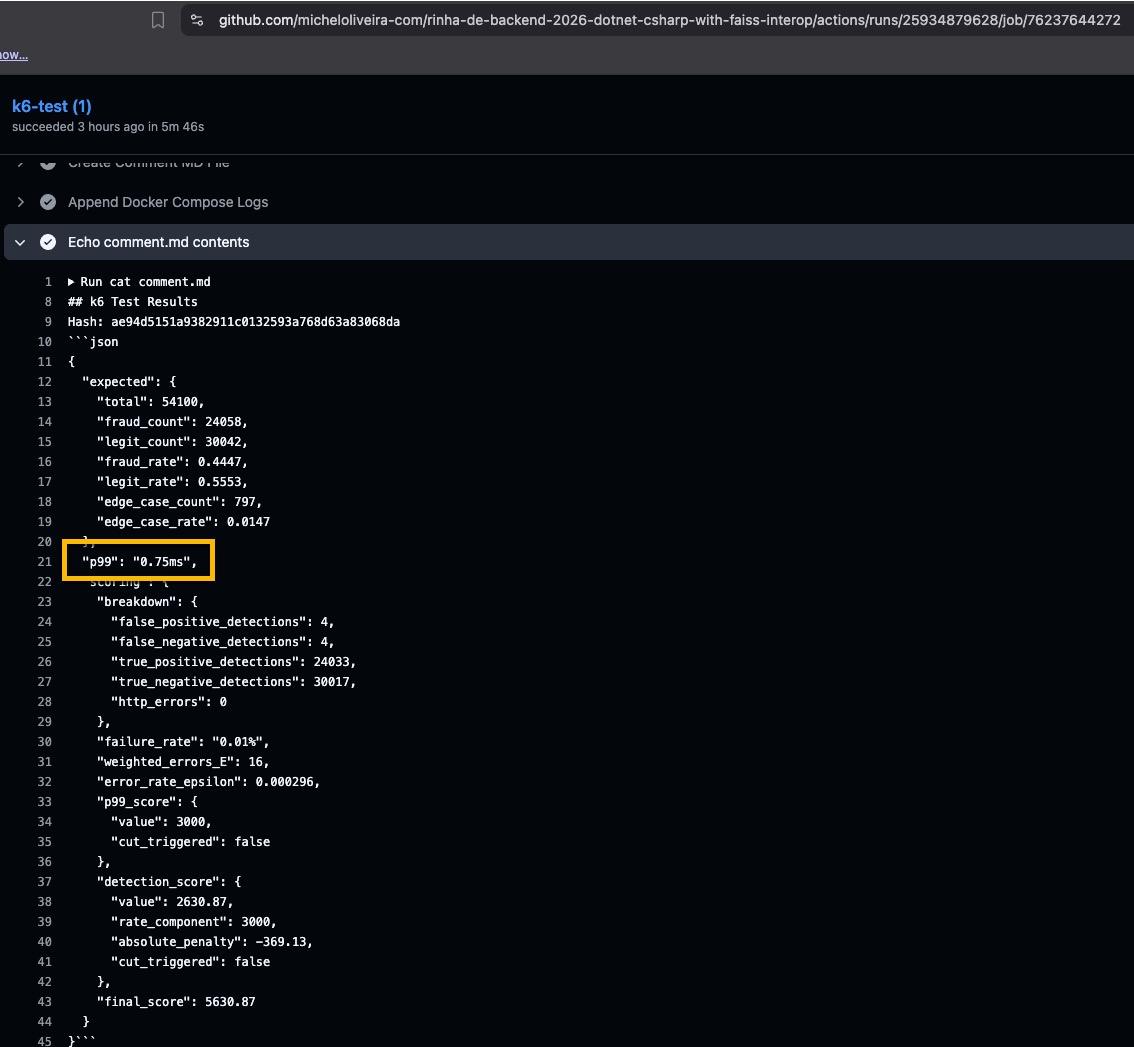Screen dimensions: 1134x1047
Task: Click the Append Docker Compose Logs check icon
Action: tap(48, 202)
